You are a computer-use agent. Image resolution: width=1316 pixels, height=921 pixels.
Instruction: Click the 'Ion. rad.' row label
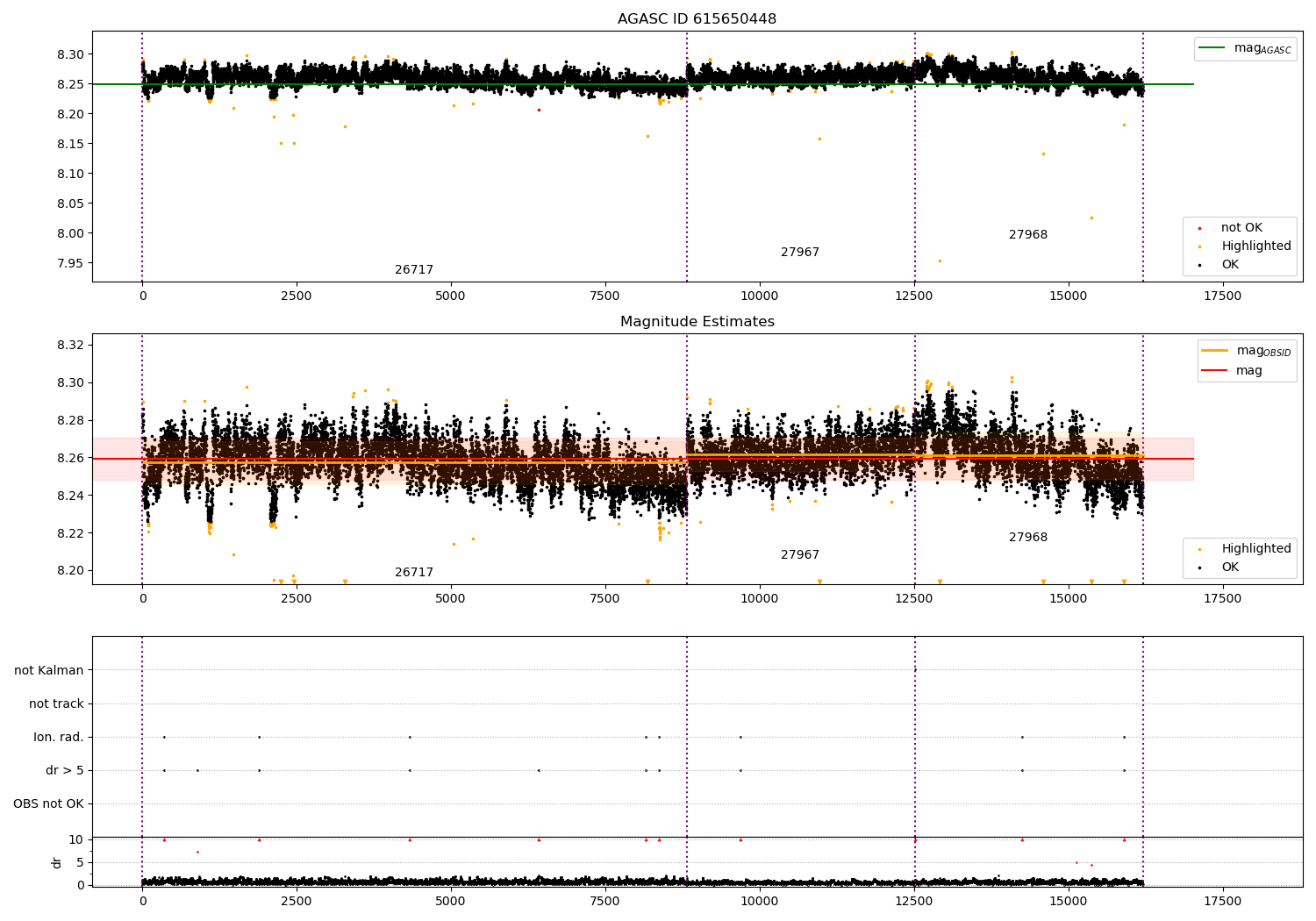59,738
